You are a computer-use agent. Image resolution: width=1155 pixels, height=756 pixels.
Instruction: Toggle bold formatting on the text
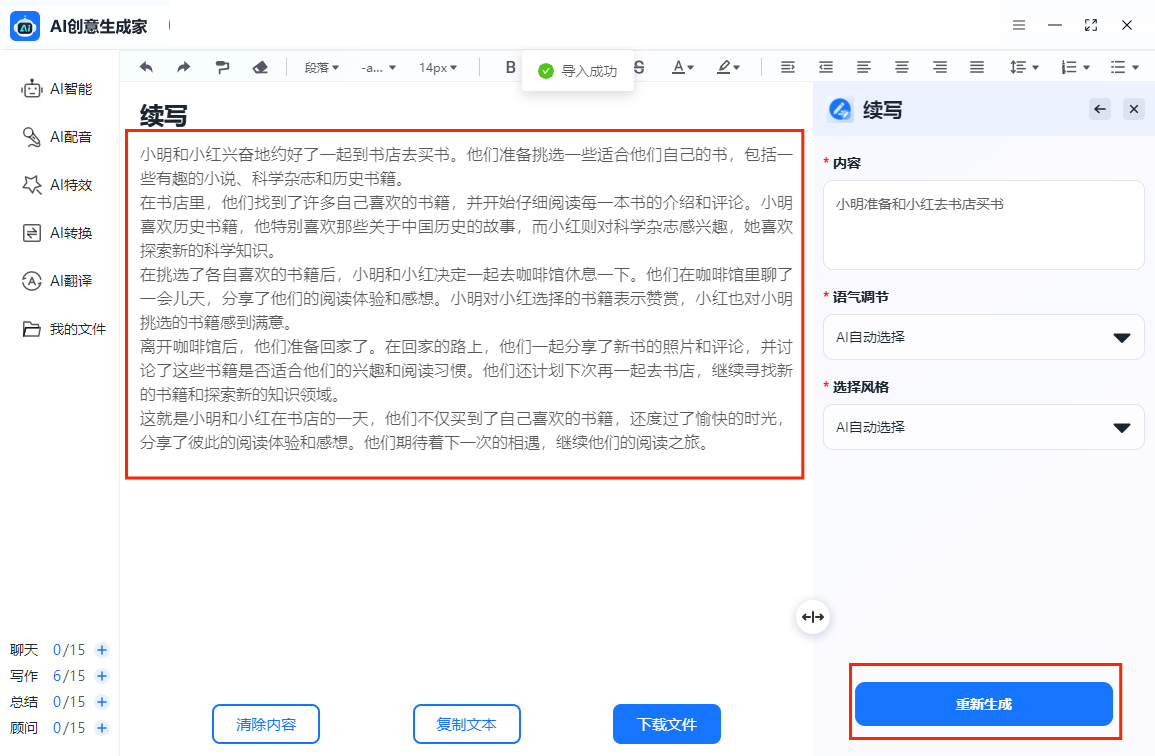tap(510, 67)
